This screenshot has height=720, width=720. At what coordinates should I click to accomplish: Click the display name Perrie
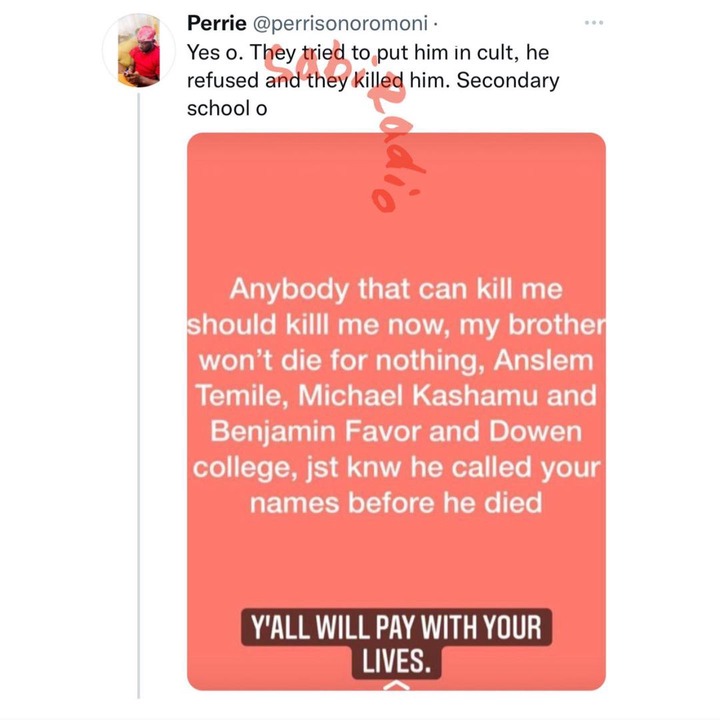point(217,23)
